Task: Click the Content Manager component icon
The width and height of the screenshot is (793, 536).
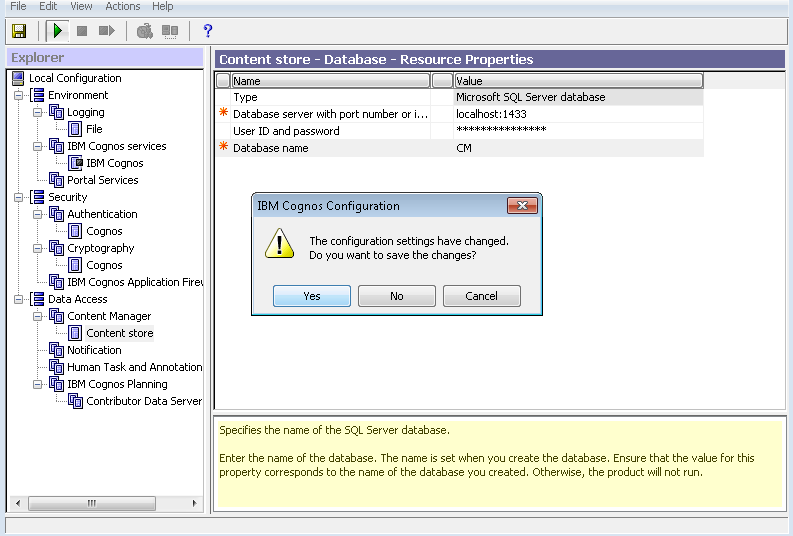Action: click(56, 316)
